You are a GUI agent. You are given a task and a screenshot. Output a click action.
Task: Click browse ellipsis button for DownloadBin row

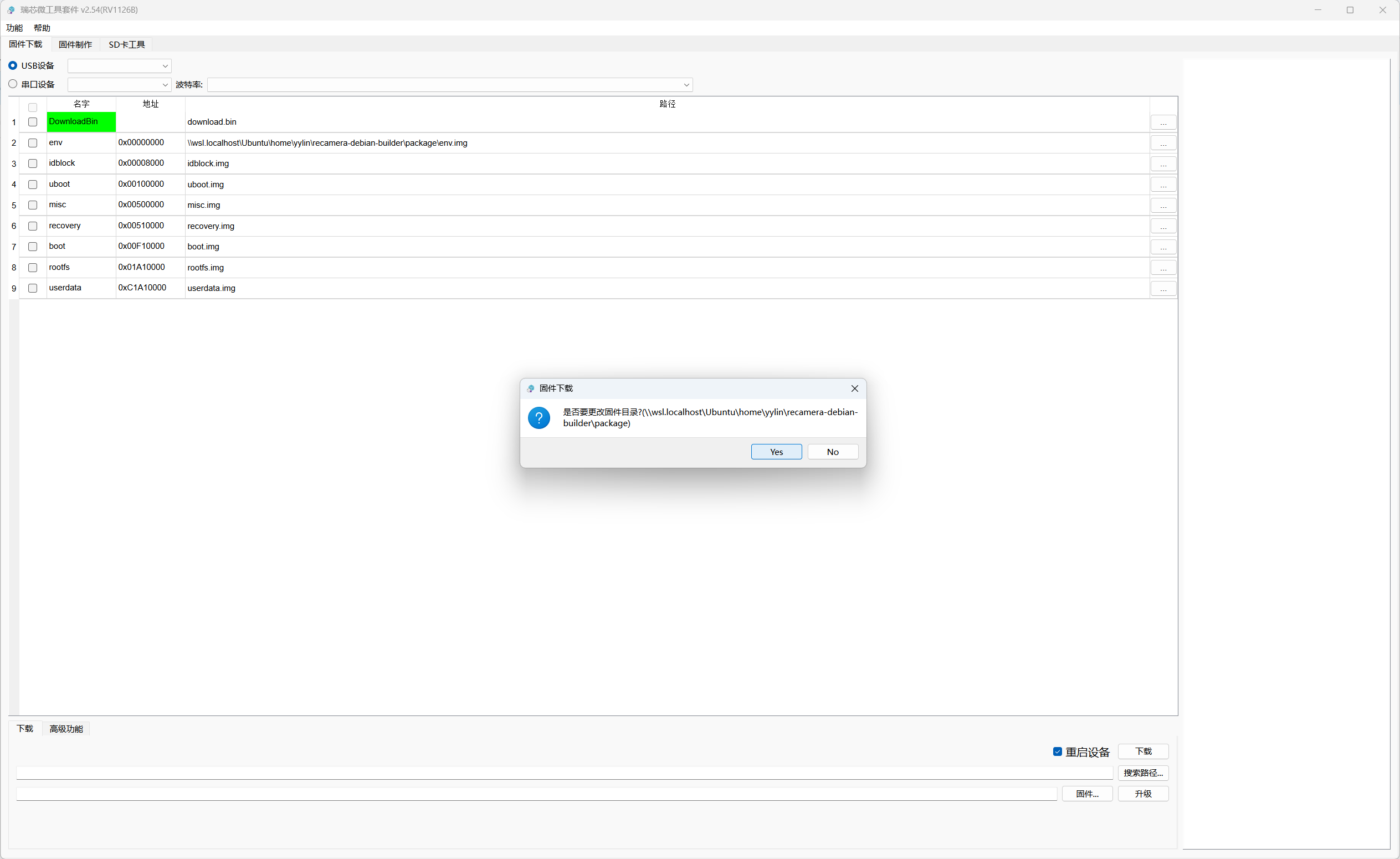(1163, 122)
